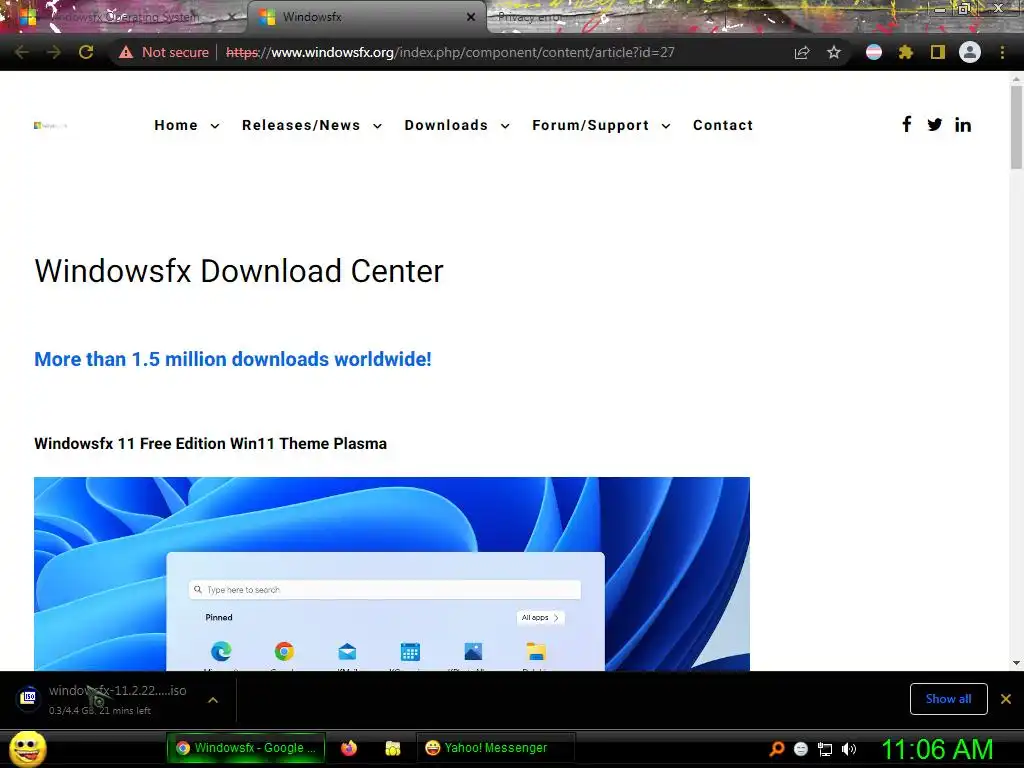
Task: Open the Home navigation item
Action: pos(176,125)
